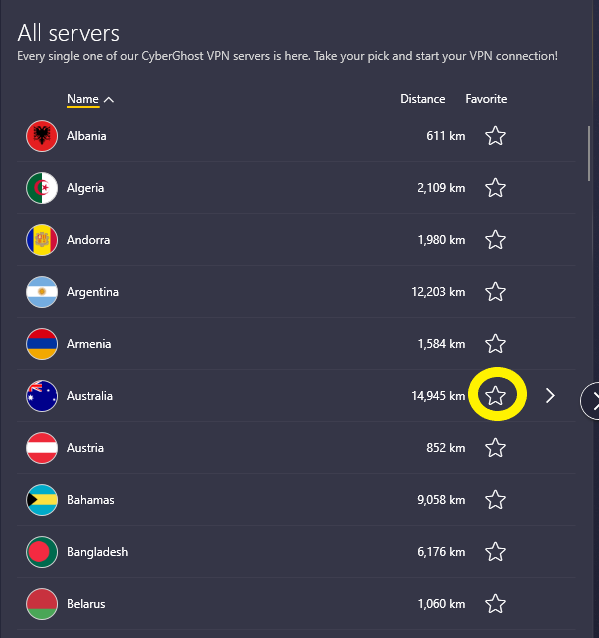Select the Belarus server entry
The image size is (599, 638).
tap(296, 604)
